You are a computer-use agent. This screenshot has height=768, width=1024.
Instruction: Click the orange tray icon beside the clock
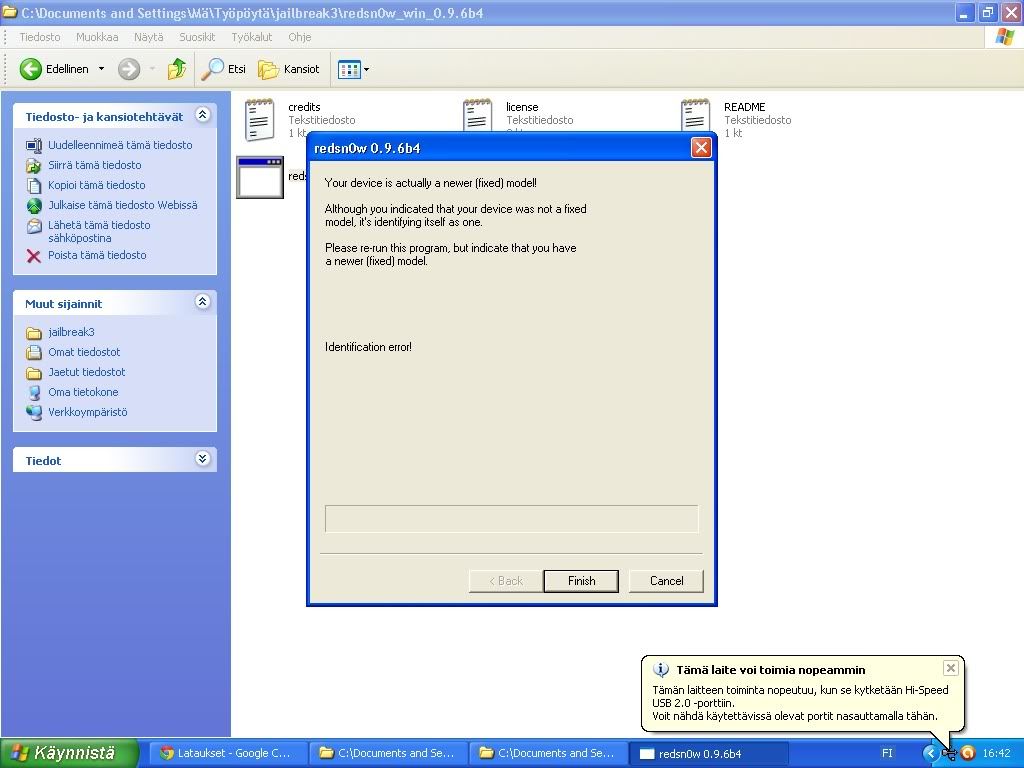click(x=967, y=753)
